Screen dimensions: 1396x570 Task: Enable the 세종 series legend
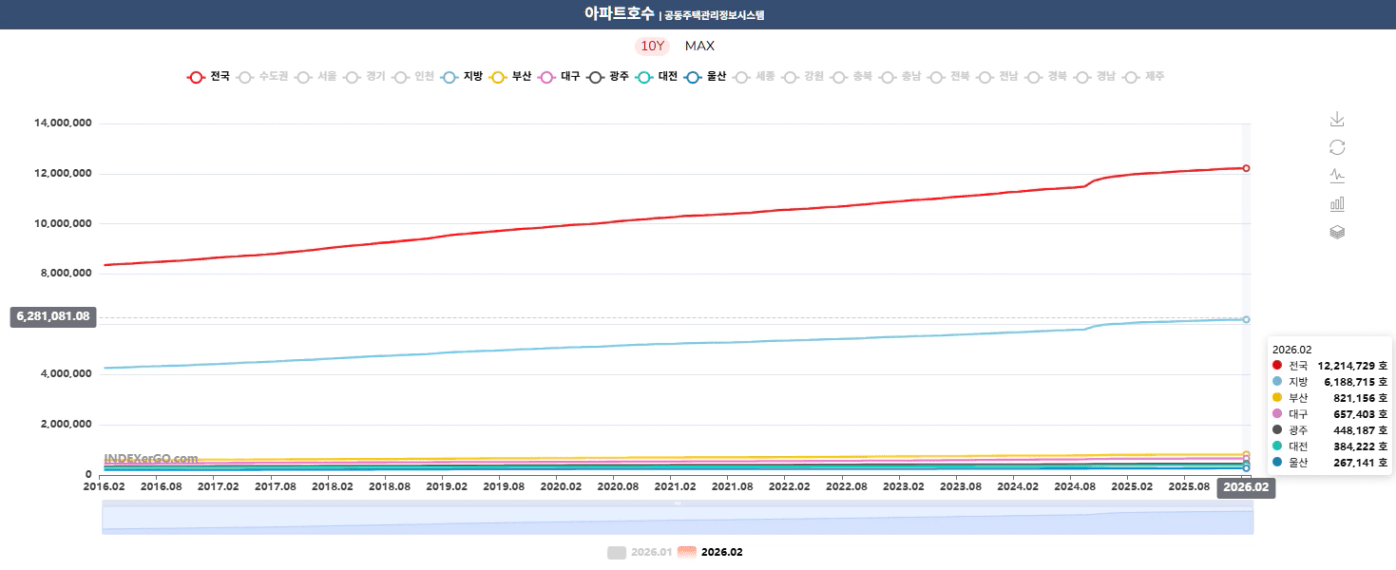point(754,77)
